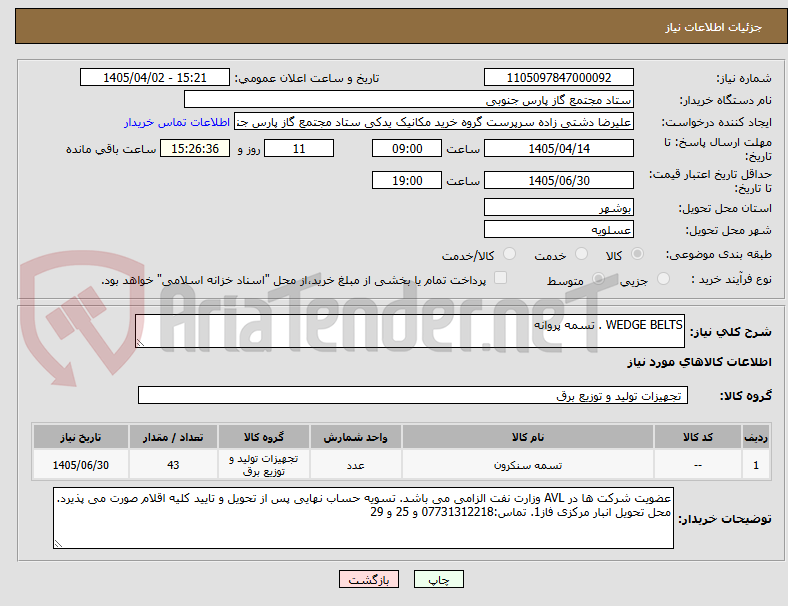Toggle the اسناد خزانه اسلامی payment checkbox
788x606 pixels.
[x=500, y=278]
